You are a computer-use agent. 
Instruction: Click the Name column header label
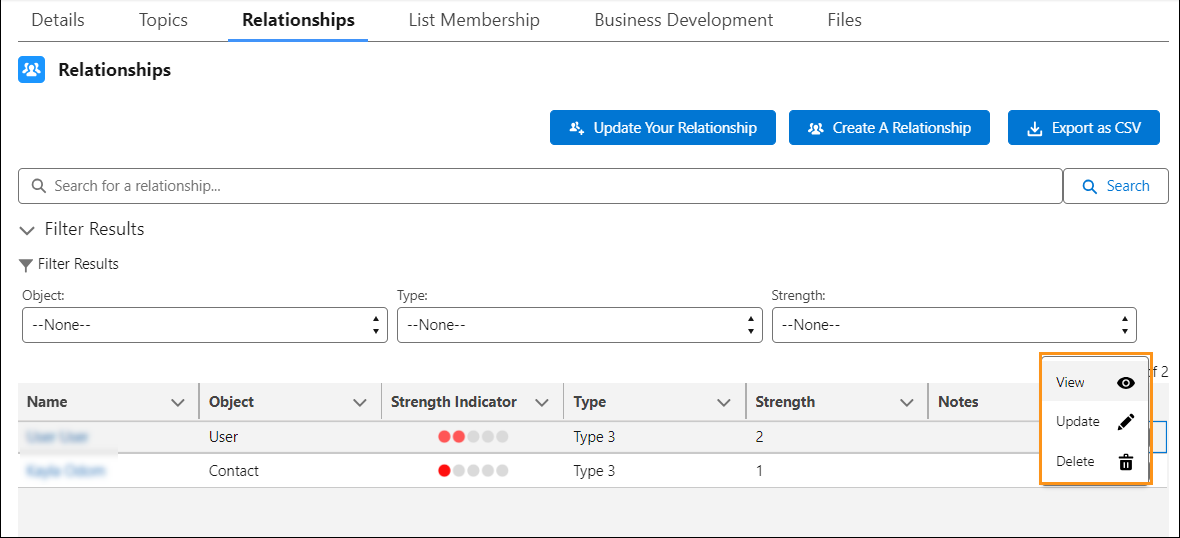(x=47, y=402)
